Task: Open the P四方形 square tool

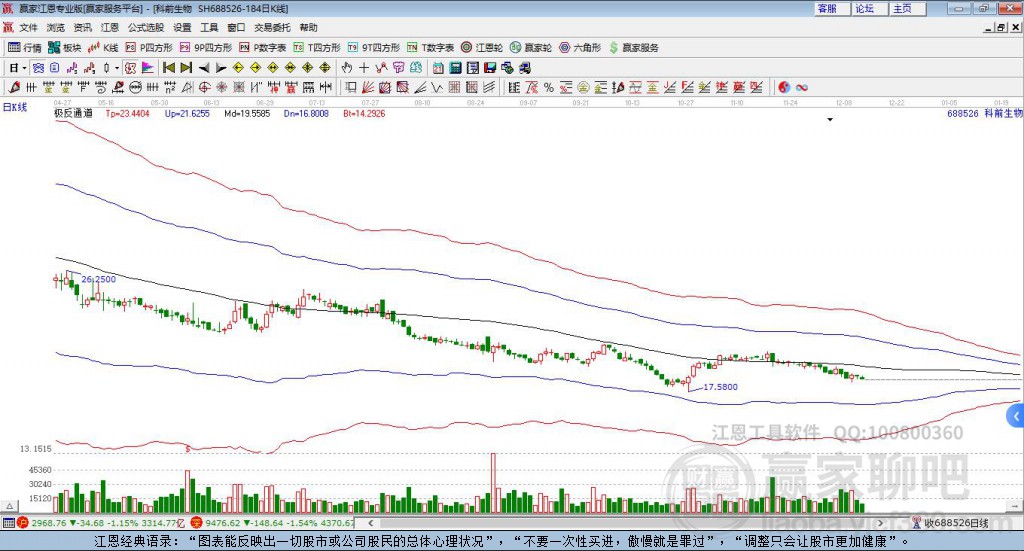Action: point(149,48)
